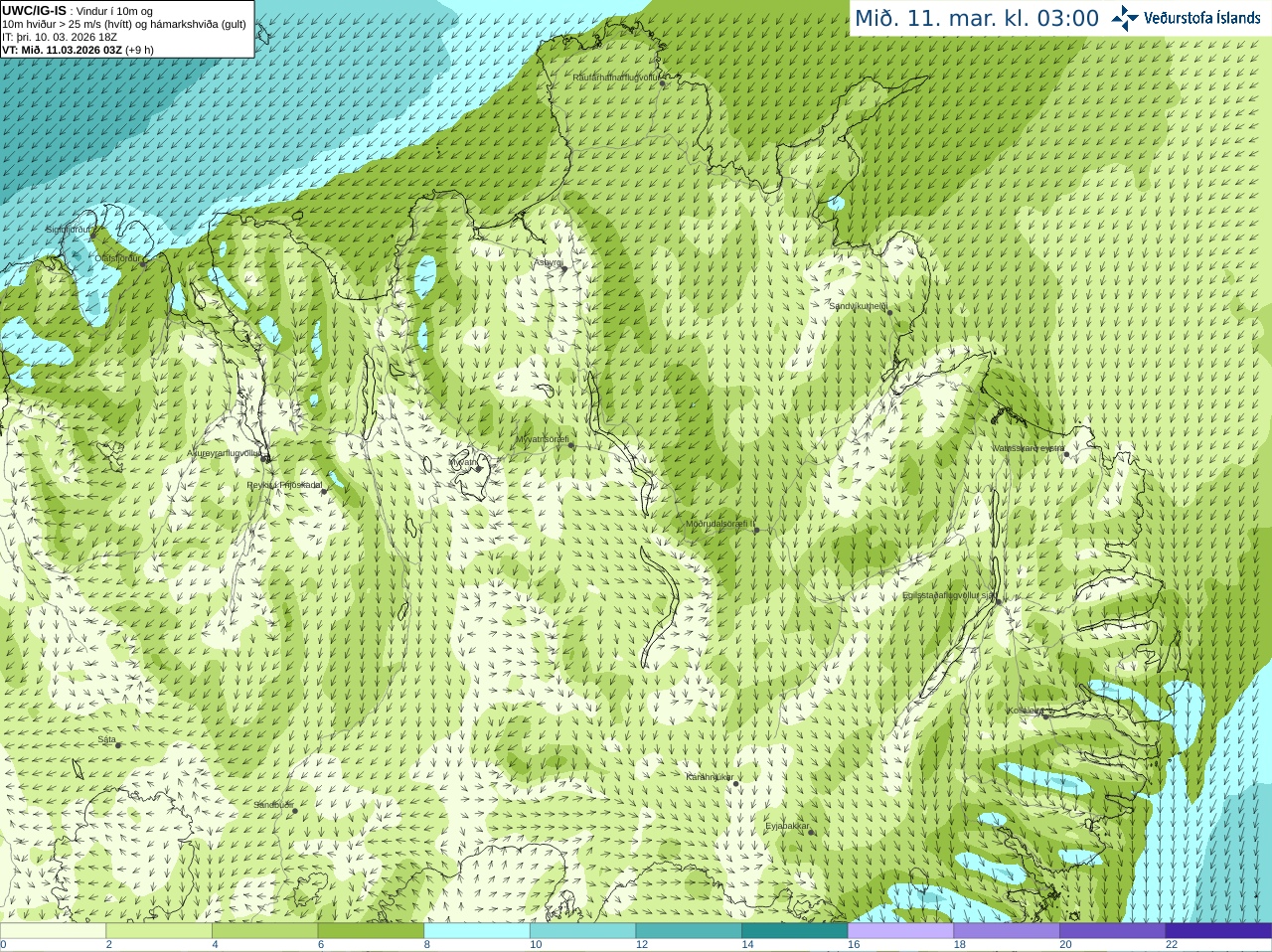Click the 20–22 m/s violet legend swatch
The width and height of the screenshot is (1272, 952).
pos(1112,931)
